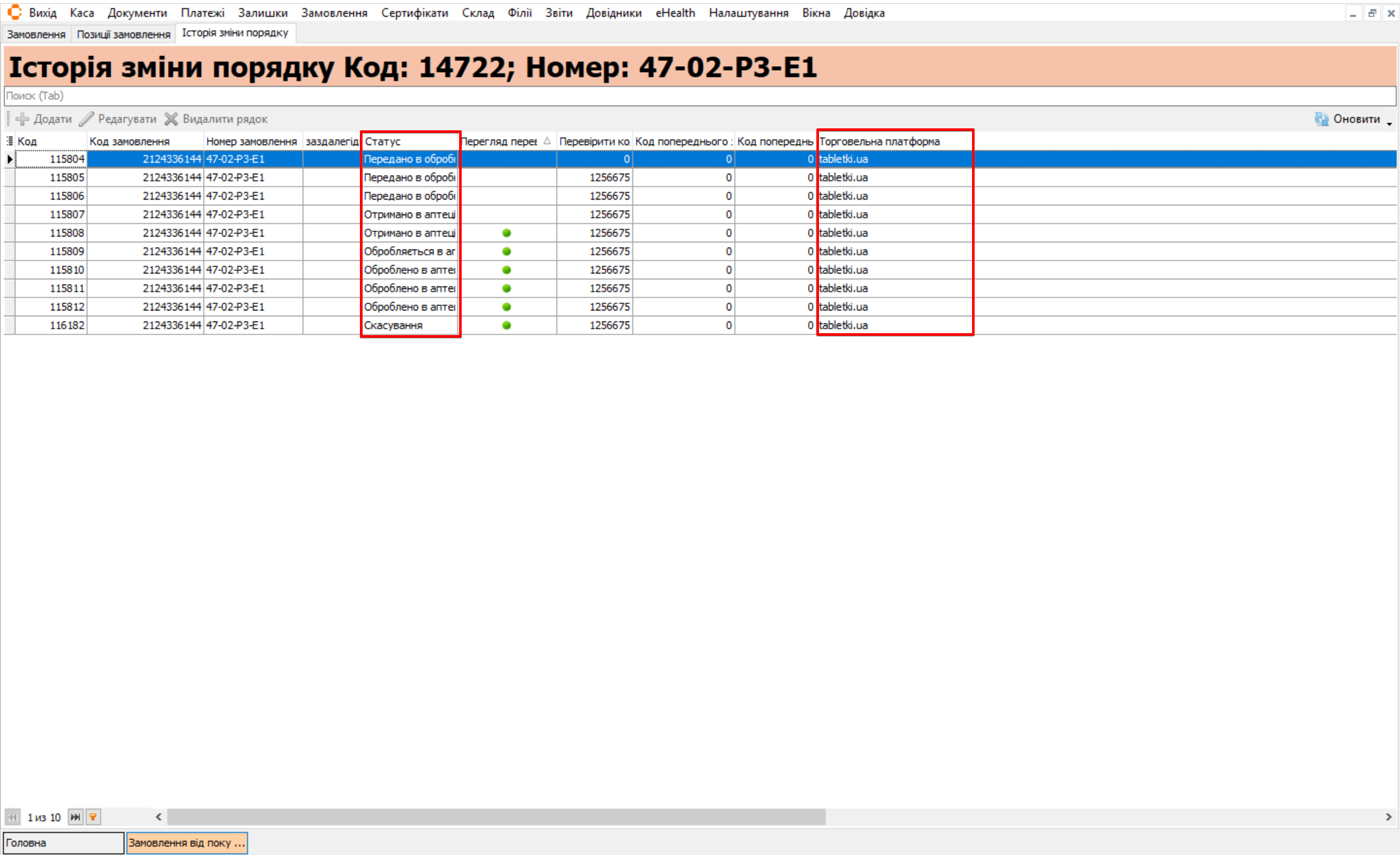Click the horizontal scrollbar thumb
The width and height of the screenshot is (1400, 855).
496,817
